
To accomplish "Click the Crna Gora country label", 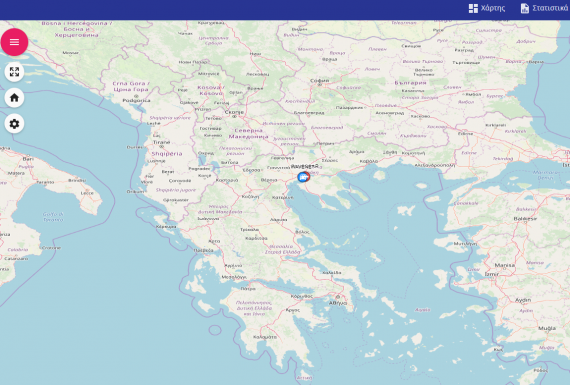I will pos(131,87).
